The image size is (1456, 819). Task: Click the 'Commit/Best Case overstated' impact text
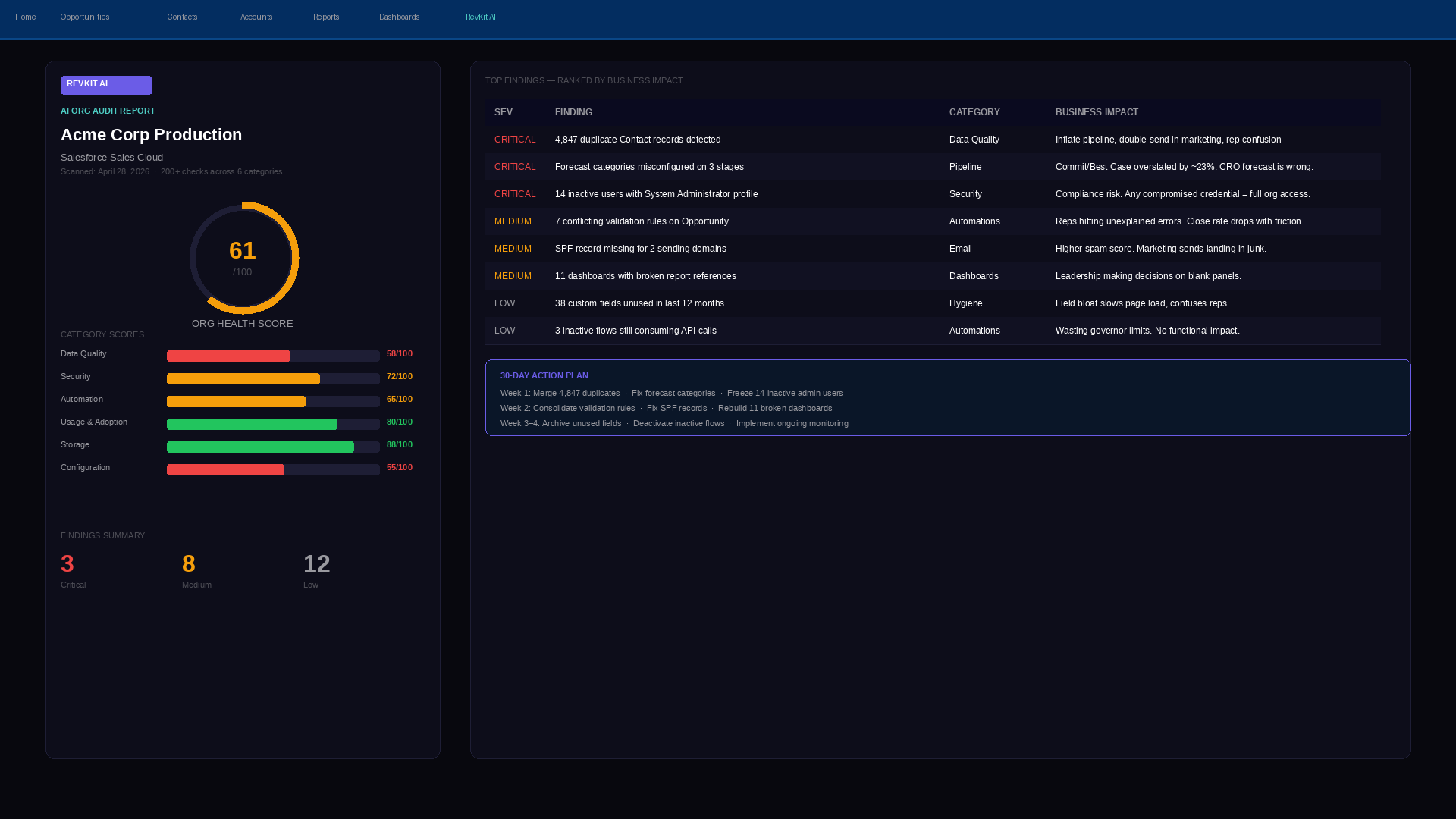click(1185, 167)
